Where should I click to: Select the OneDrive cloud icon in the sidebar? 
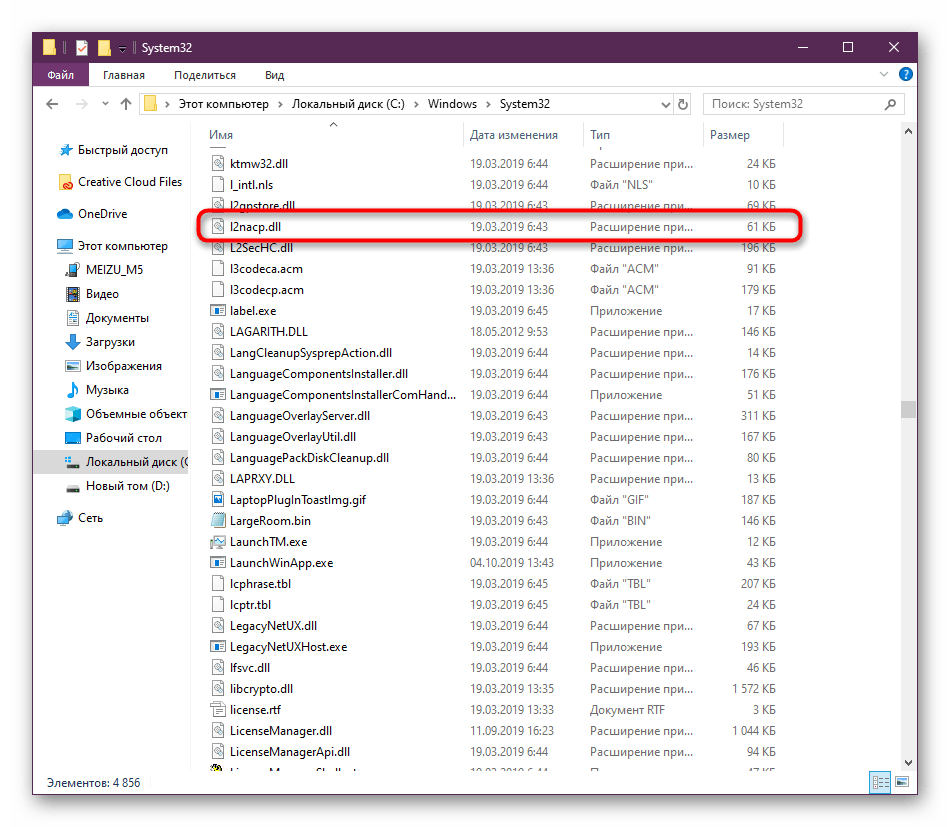point(66,214)
